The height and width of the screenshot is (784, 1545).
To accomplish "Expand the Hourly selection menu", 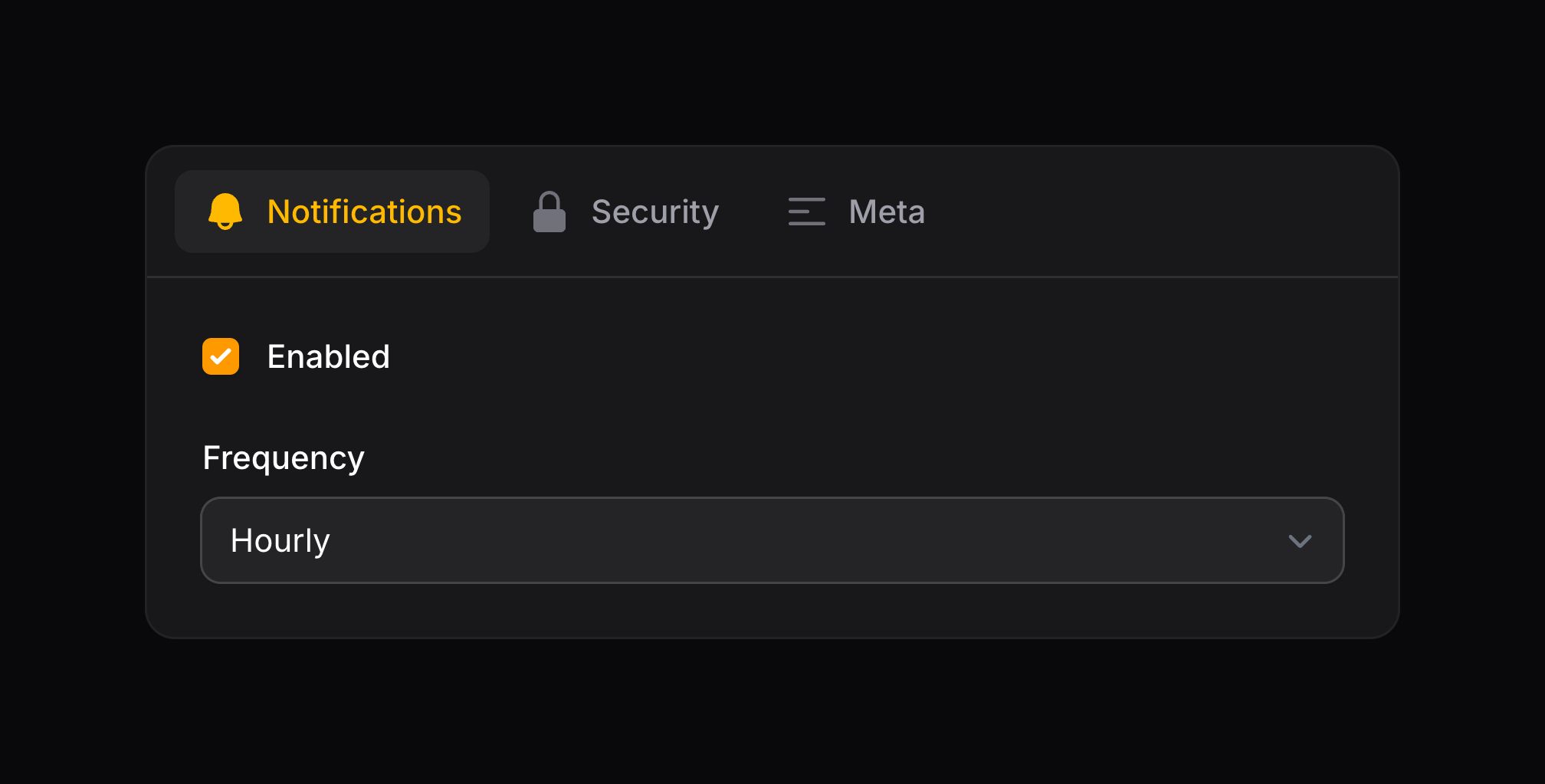I will (x=772, y=540).
